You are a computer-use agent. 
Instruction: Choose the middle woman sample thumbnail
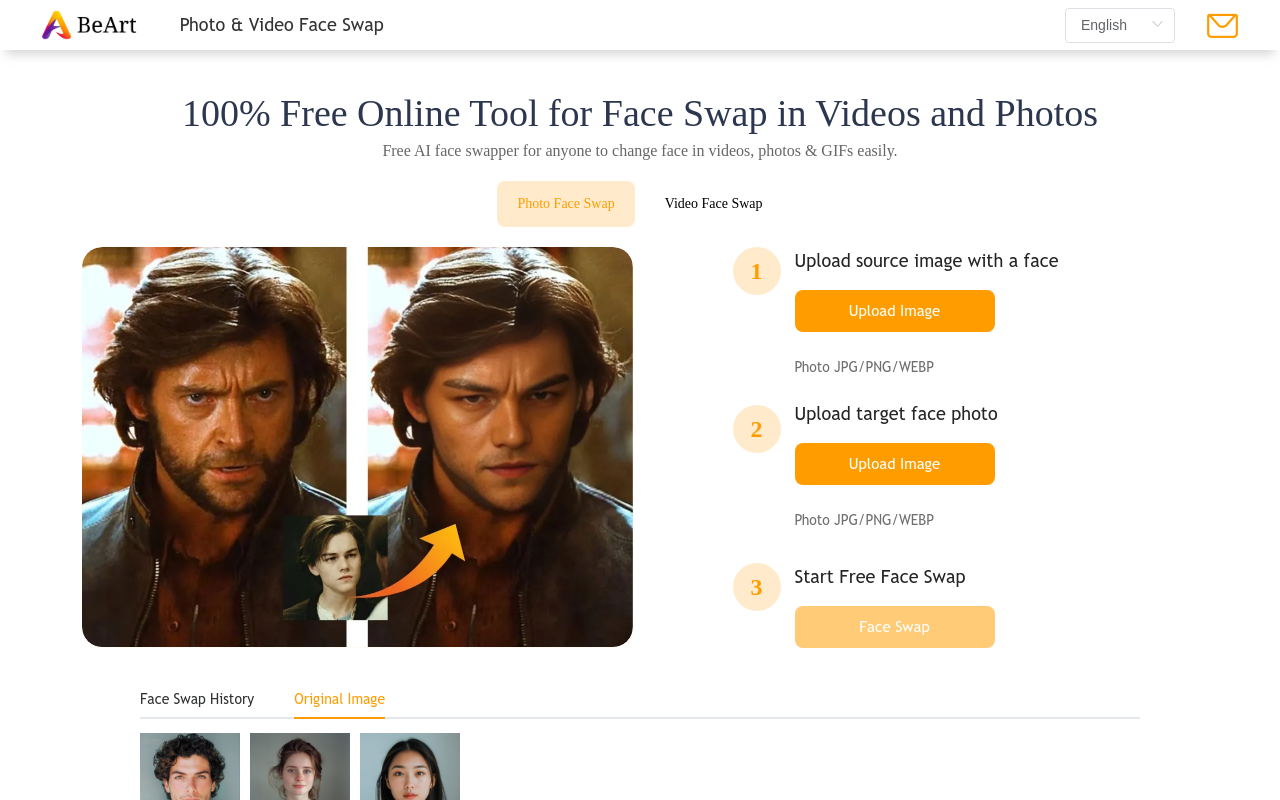(x=300, y=767)
